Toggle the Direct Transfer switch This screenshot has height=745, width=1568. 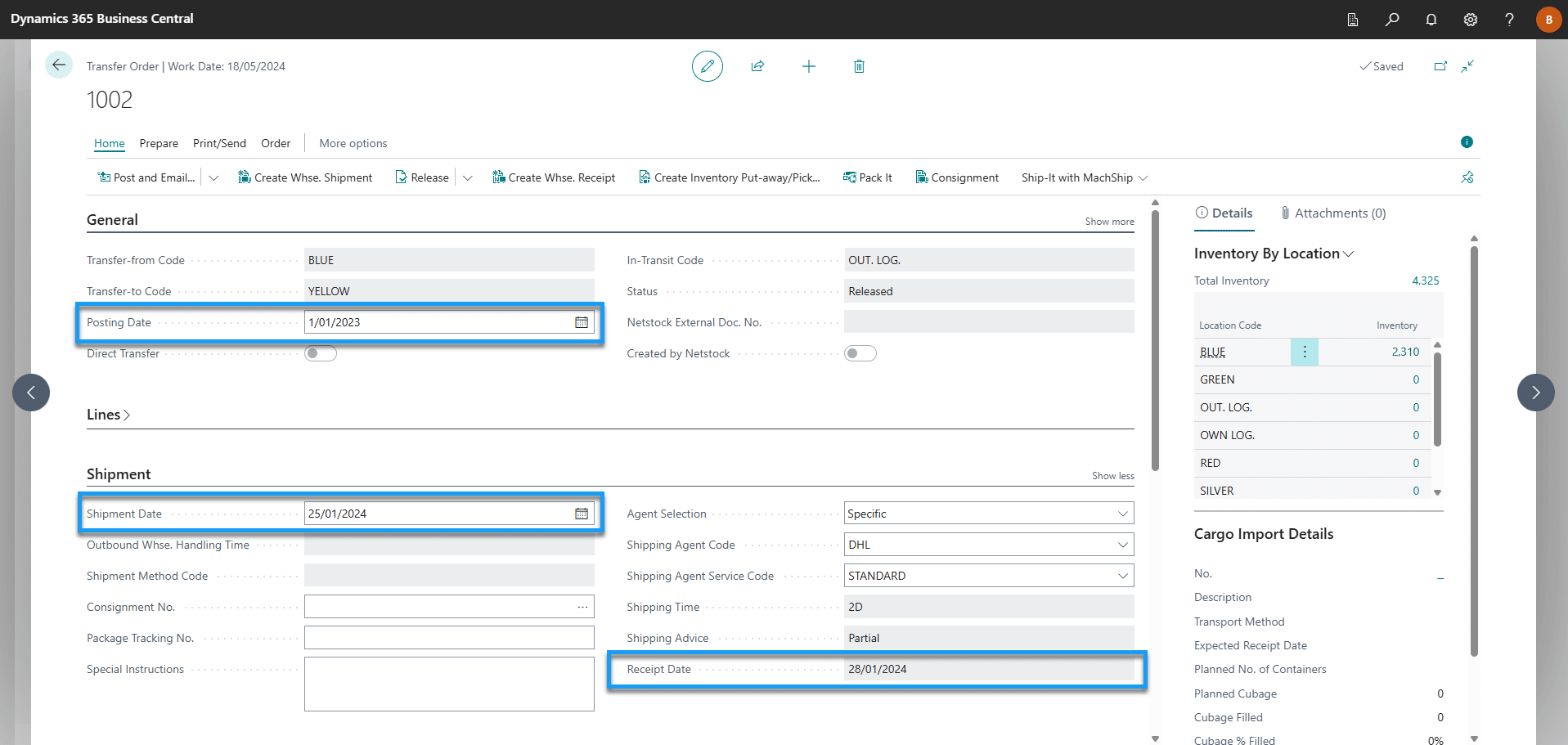point(321,353)
